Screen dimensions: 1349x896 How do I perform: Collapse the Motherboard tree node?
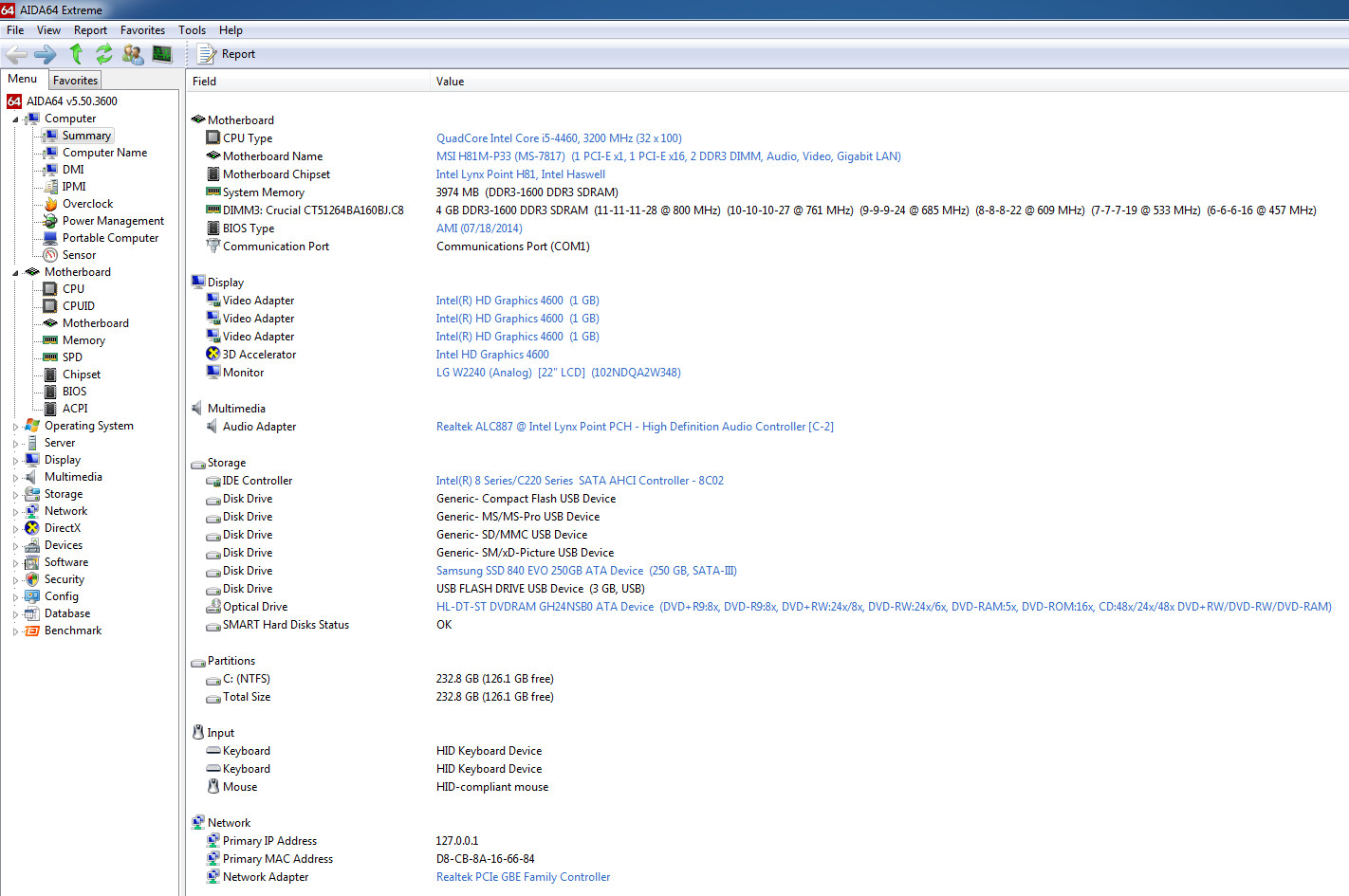click(x=15, y=273)
